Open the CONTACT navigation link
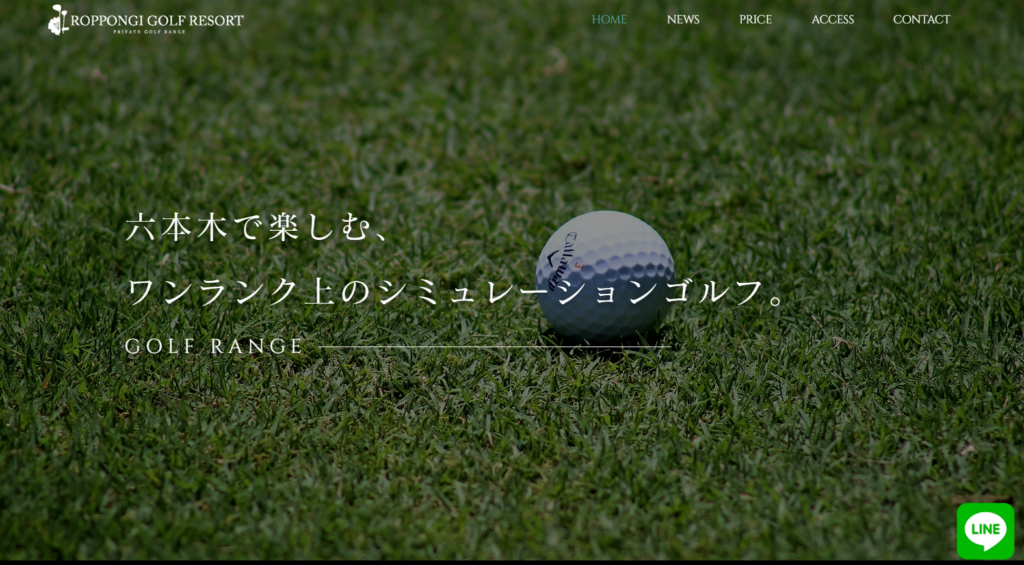Image resolution: width=1024 pixels, height=565 pixels. tap(921, 20)
